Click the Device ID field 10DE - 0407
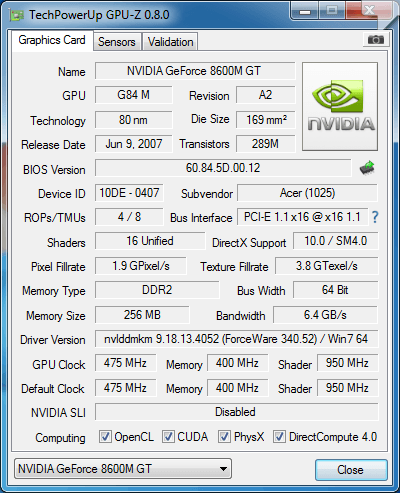The image size is (400, 493). coord(129,193)
